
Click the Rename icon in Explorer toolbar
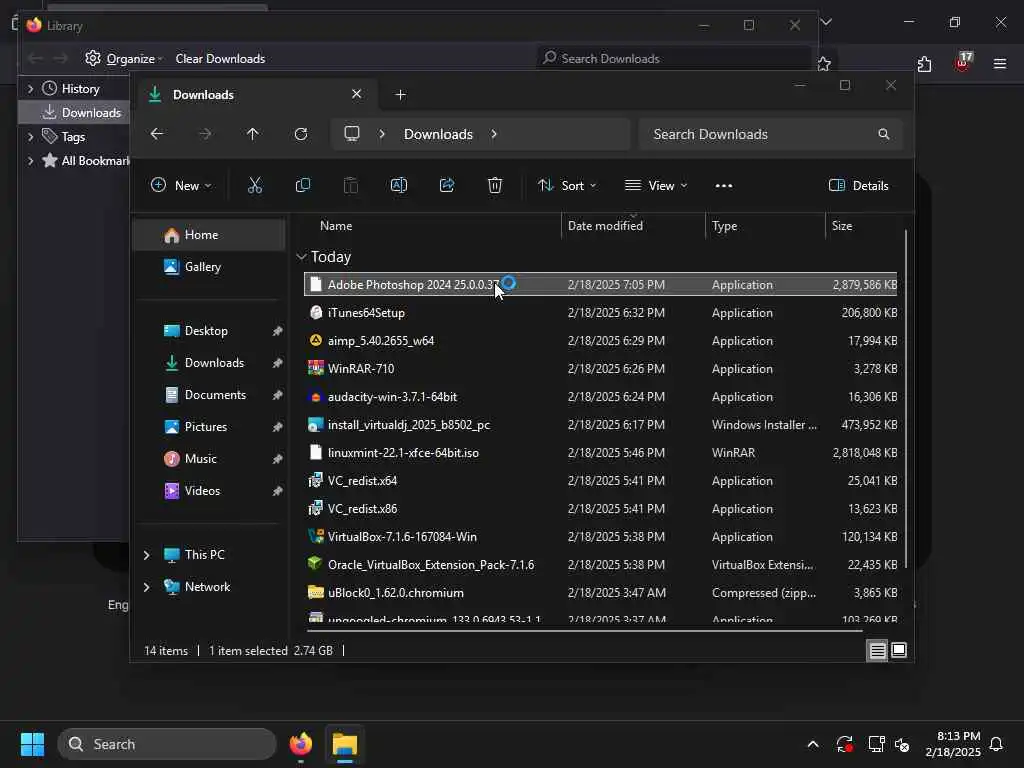[398, 185]
